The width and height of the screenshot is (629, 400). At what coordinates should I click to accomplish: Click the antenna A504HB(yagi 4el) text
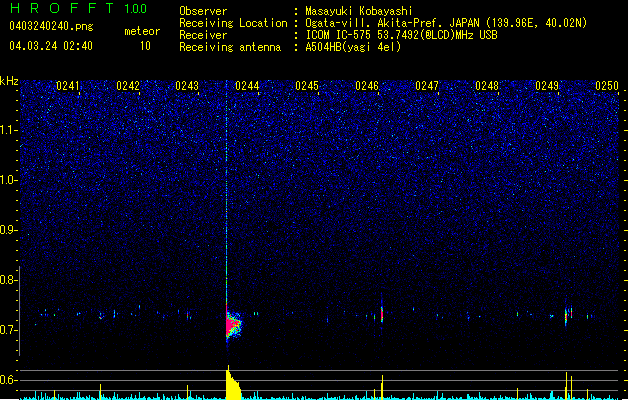(353, 47)
